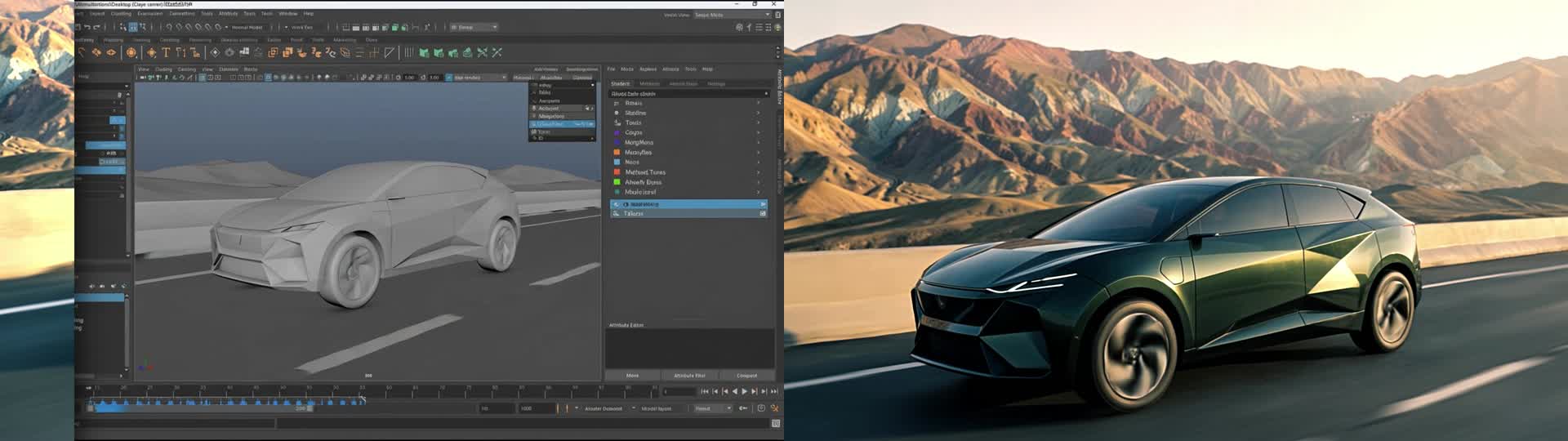Jump to the end of the timeline
The height and width of the screenshot is (441, 1568).
tap(773, 391)
